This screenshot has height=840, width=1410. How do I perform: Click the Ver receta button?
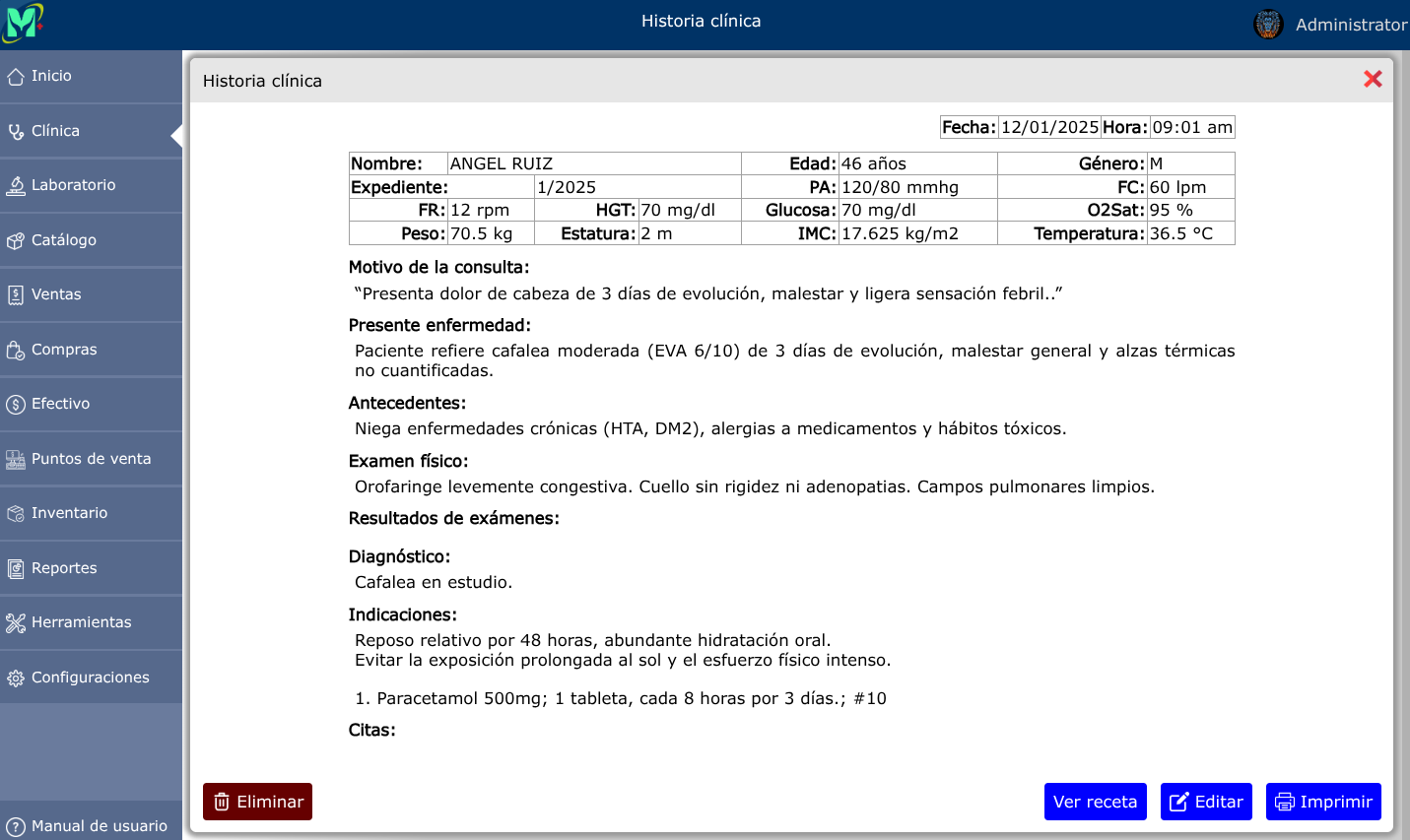pos(1096,802)
